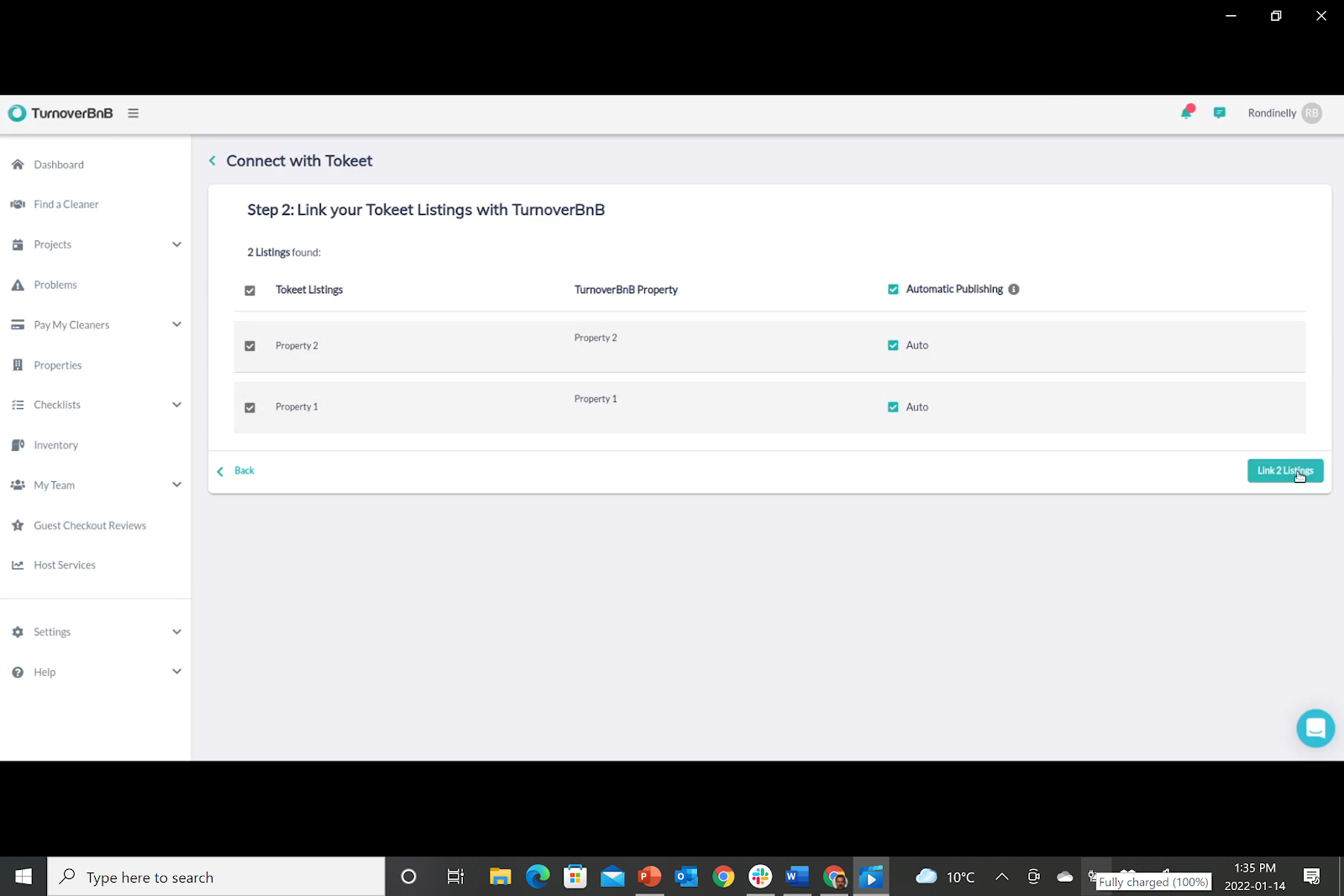This screenshot has height=896, width=1344.
Task: Expand the Projects submenu arrow
Action: tap(176, 244)
